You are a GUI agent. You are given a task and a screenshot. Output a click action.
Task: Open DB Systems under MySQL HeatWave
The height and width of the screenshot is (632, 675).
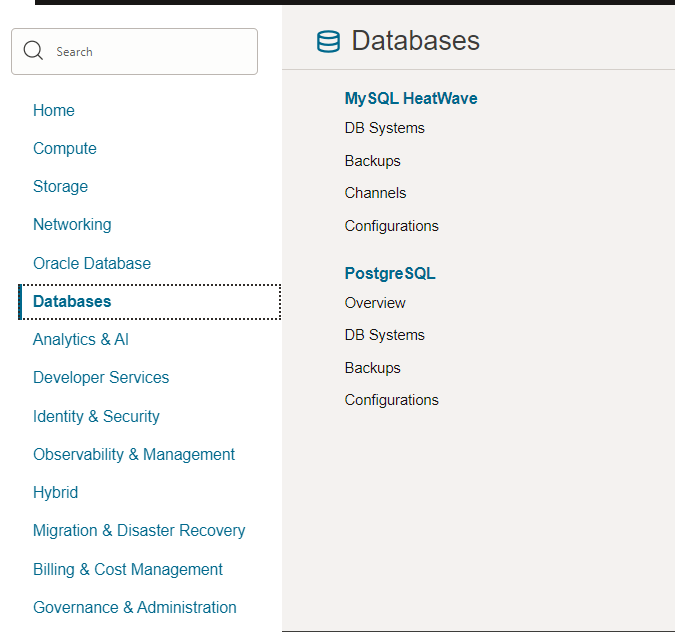click(x=385, y=128)
